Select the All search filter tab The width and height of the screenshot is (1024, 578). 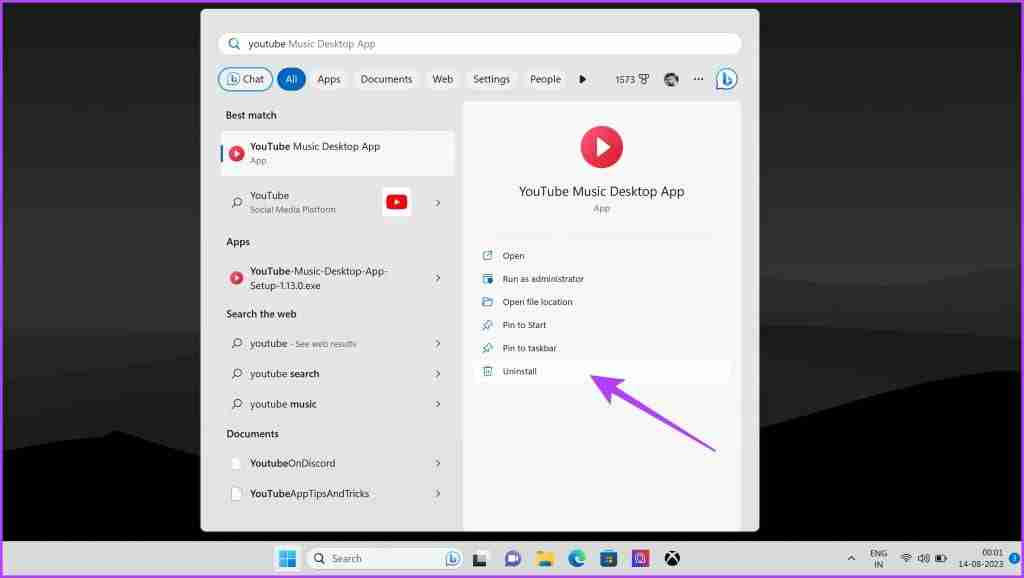tap(291, 79)
